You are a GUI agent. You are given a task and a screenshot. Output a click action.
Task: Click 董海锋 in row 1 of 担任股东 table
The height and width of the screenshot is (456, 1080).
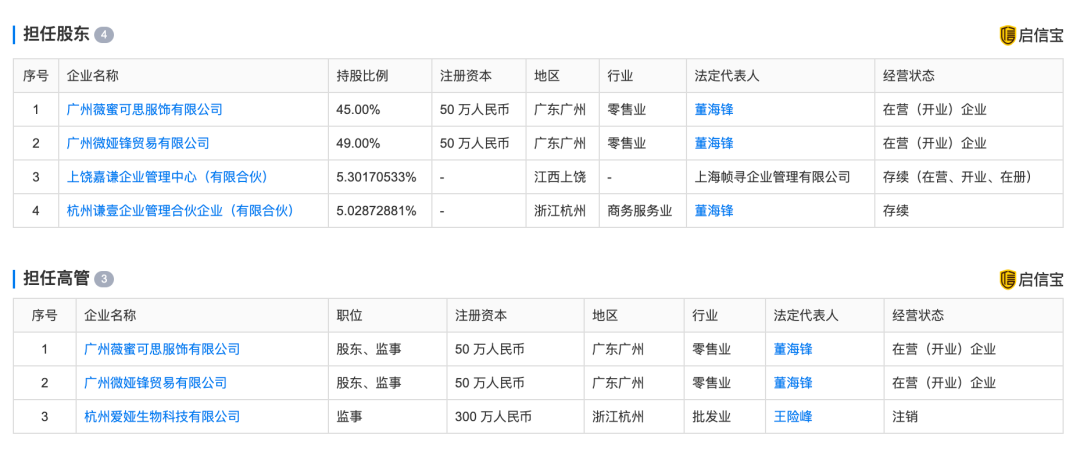coord(714,110)
